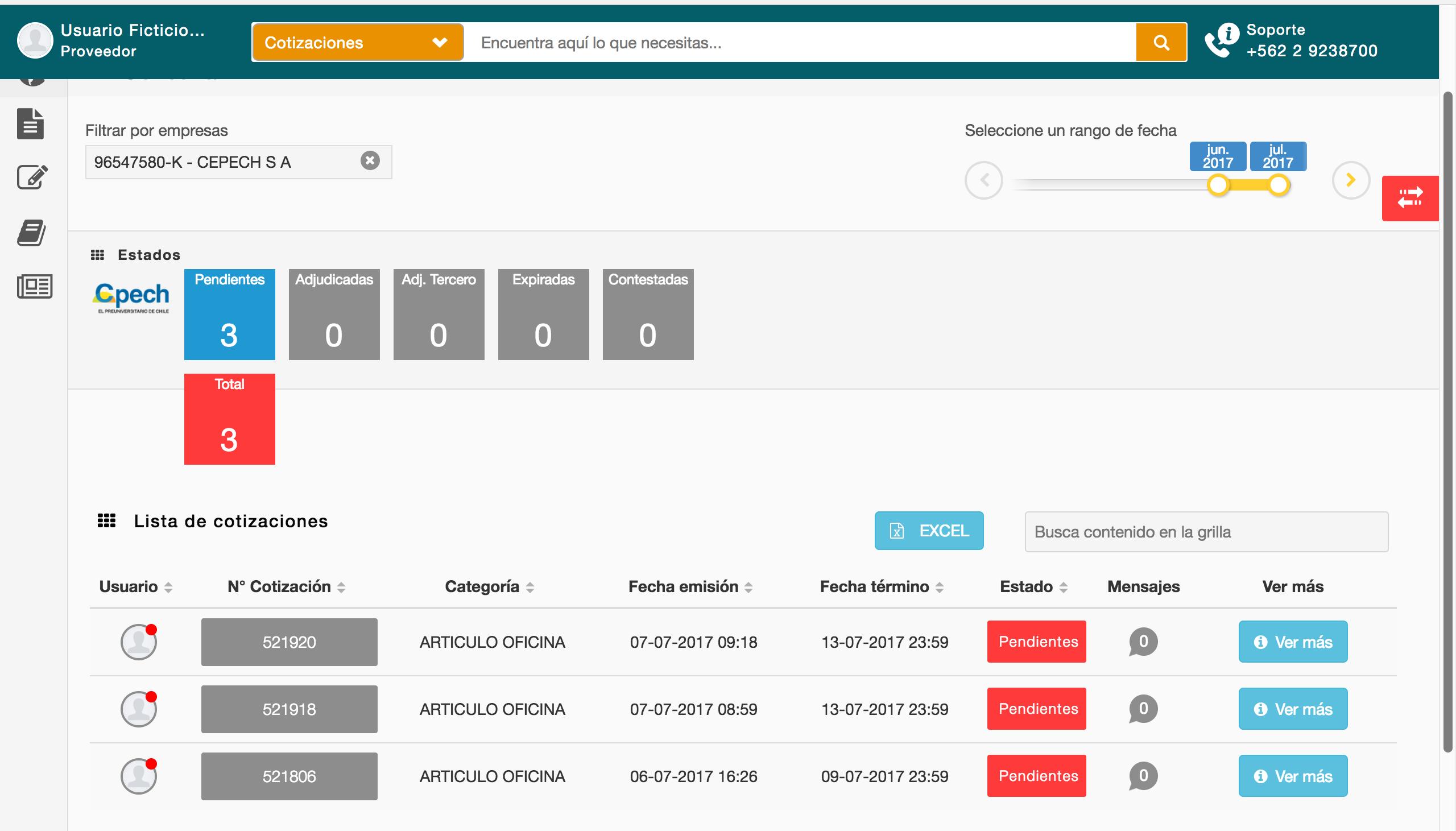Open messages bubble for quotation 521918

[1143, 709]
